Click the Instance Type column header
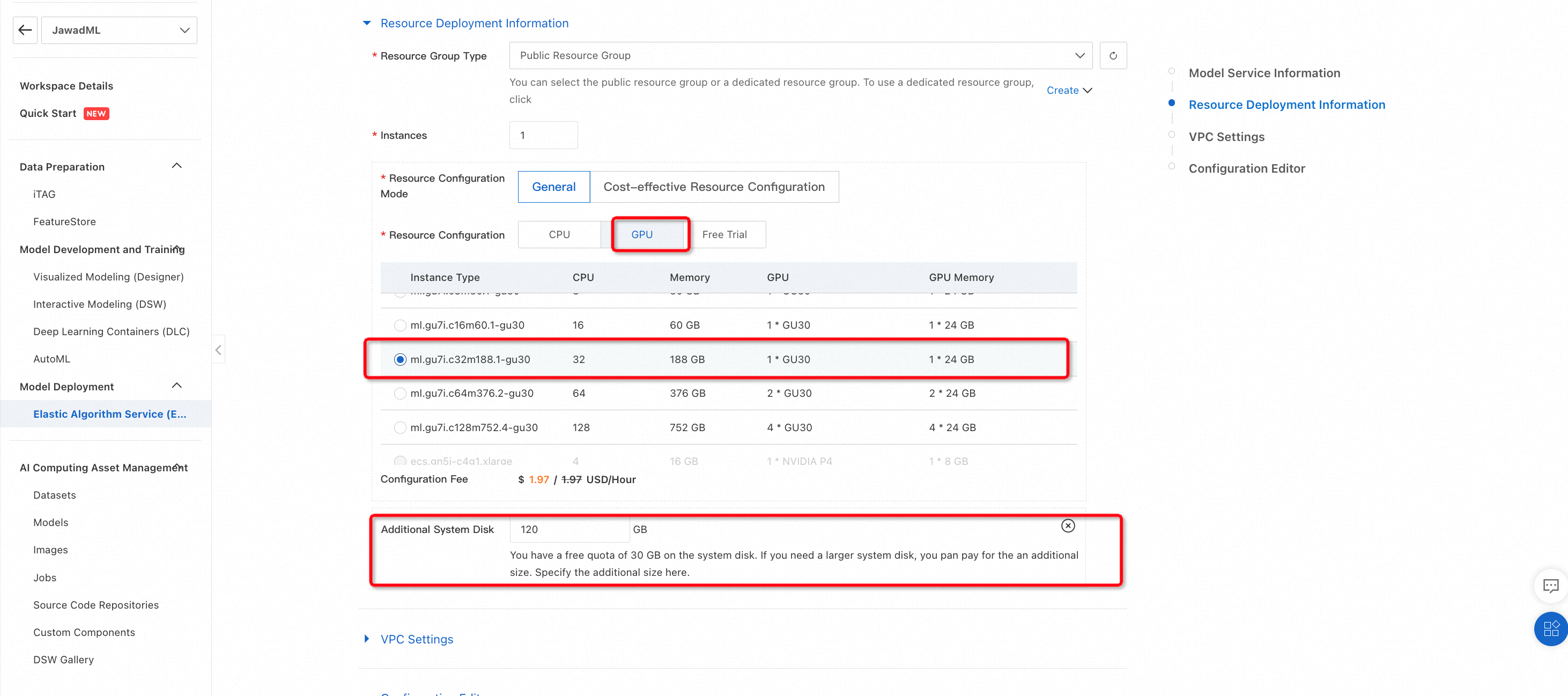Image resolution: width=1568 pixels, height=696 pixels. tap(445, 277)
